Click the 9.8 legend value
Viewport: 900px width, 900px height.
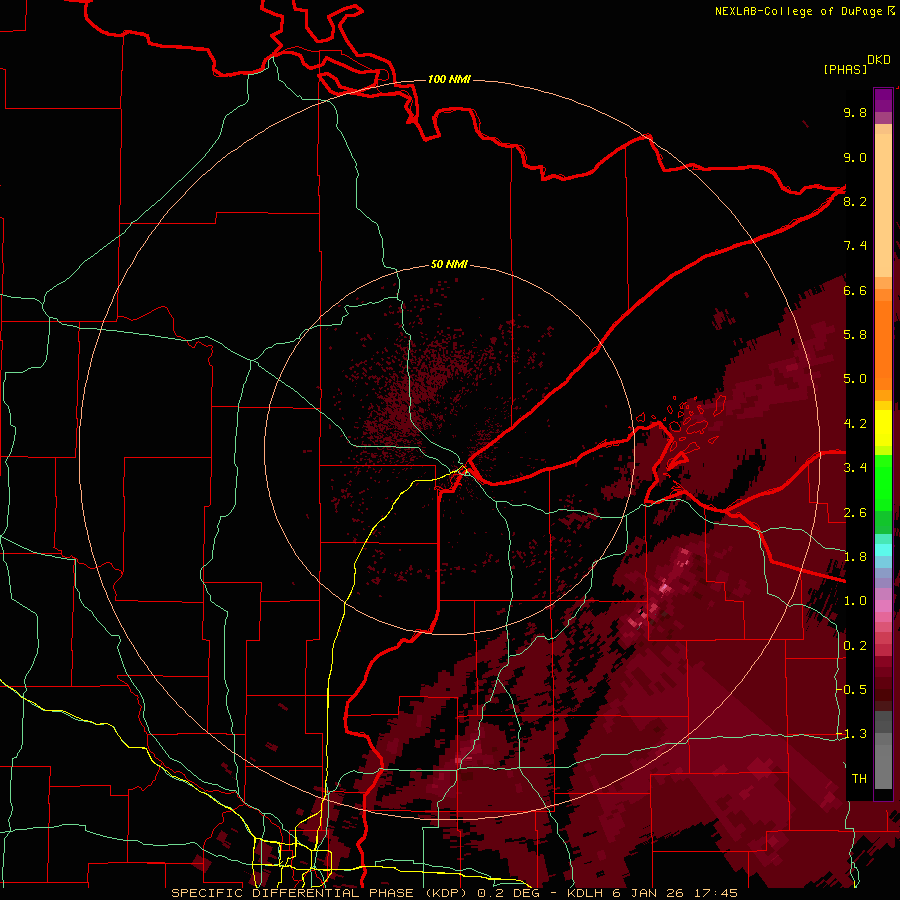[855, 112]
